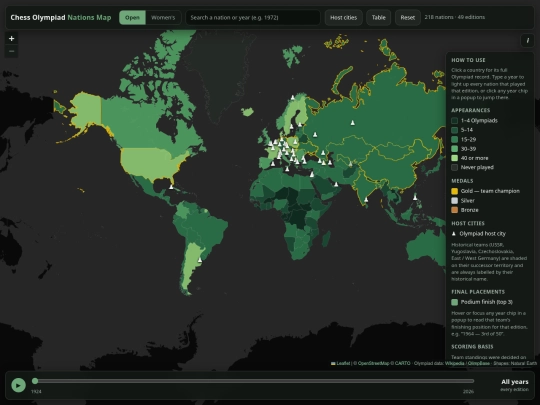Open the OpenStreetMap attribution link
540x405 pixels.
375,363
